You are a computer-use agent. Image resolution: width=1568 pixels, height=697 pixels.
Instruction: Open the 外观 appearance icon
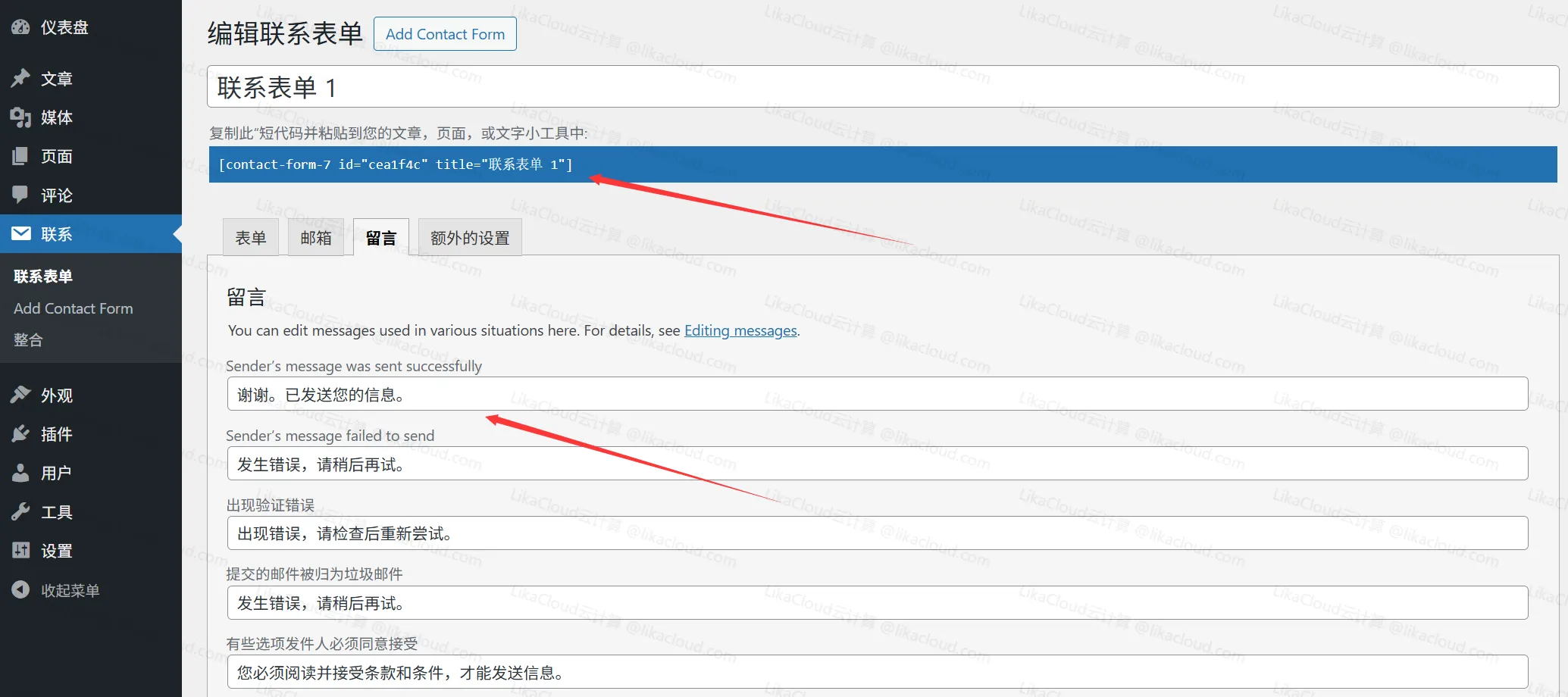20,395
